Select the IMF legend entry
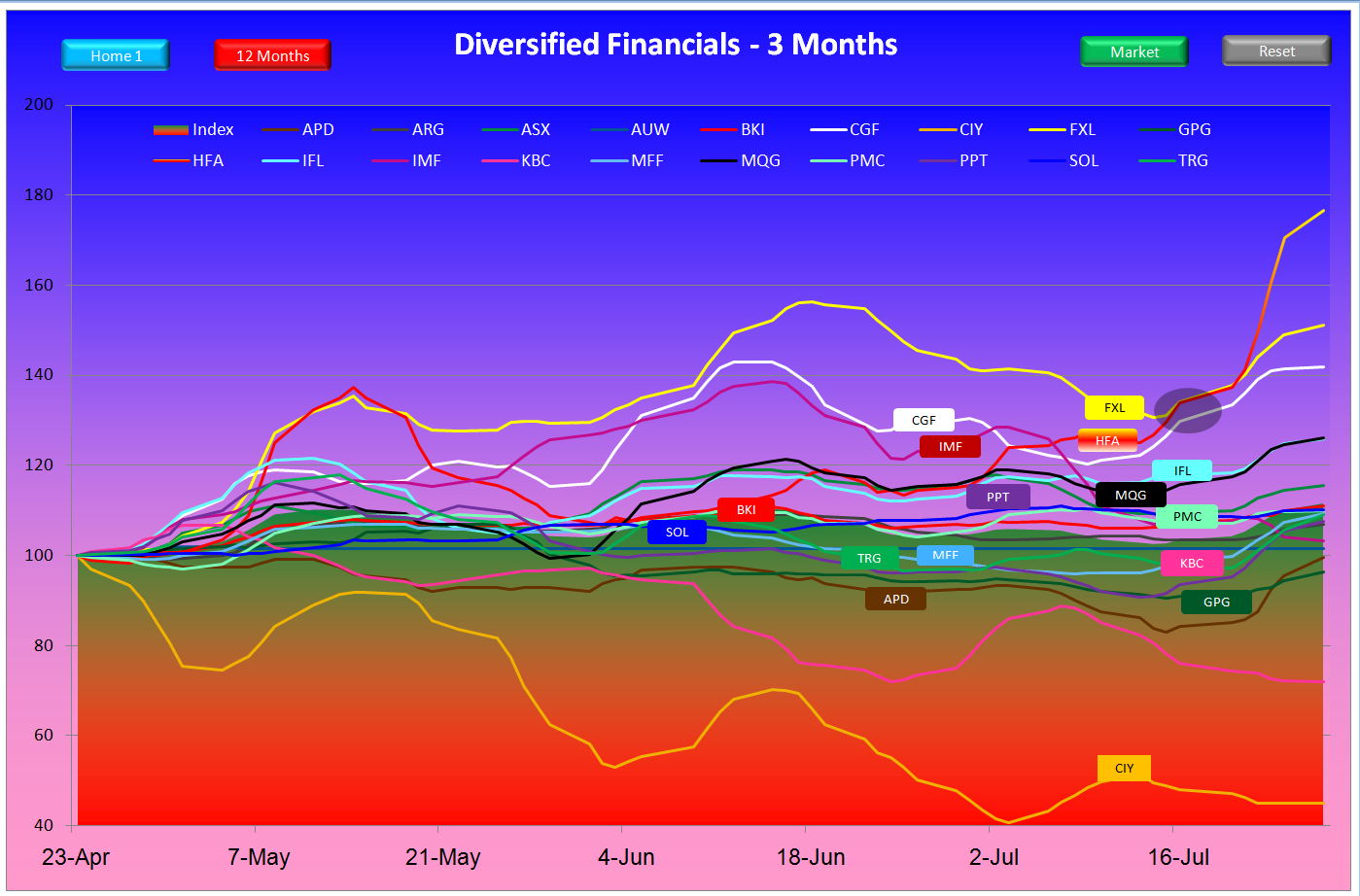Screen dimensions: 1360x896 pos(407,160)
